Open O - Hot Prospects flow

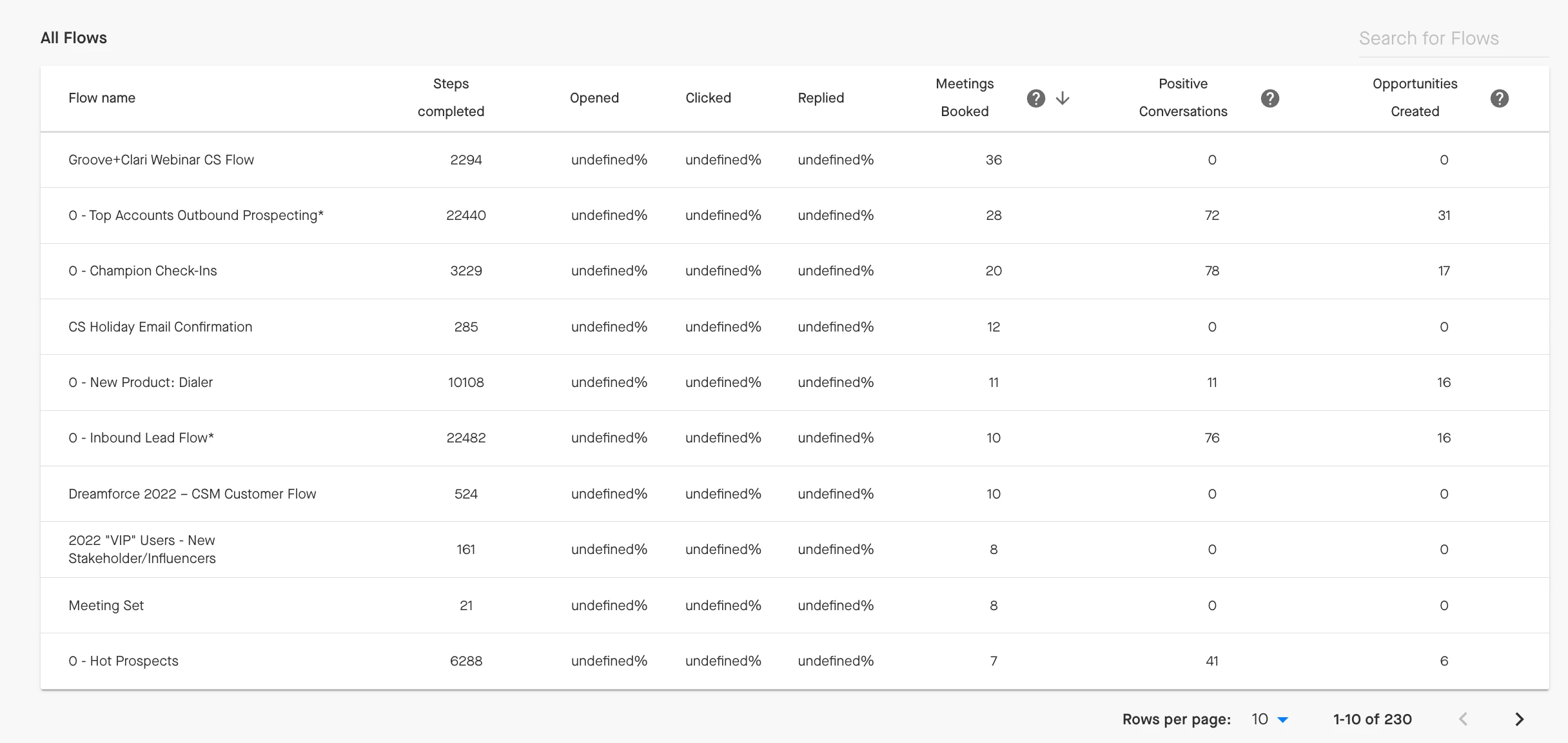pyautogui.click(x=123, y=661)
